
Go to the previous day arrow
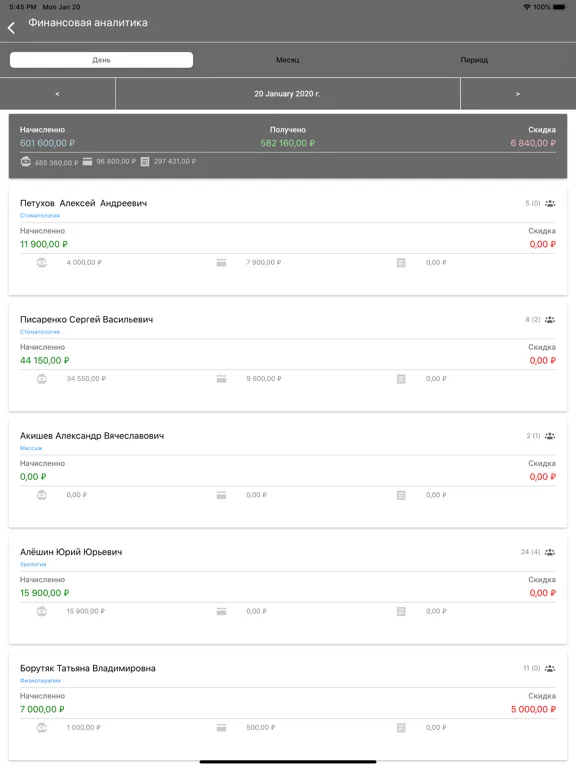[57, 94]
